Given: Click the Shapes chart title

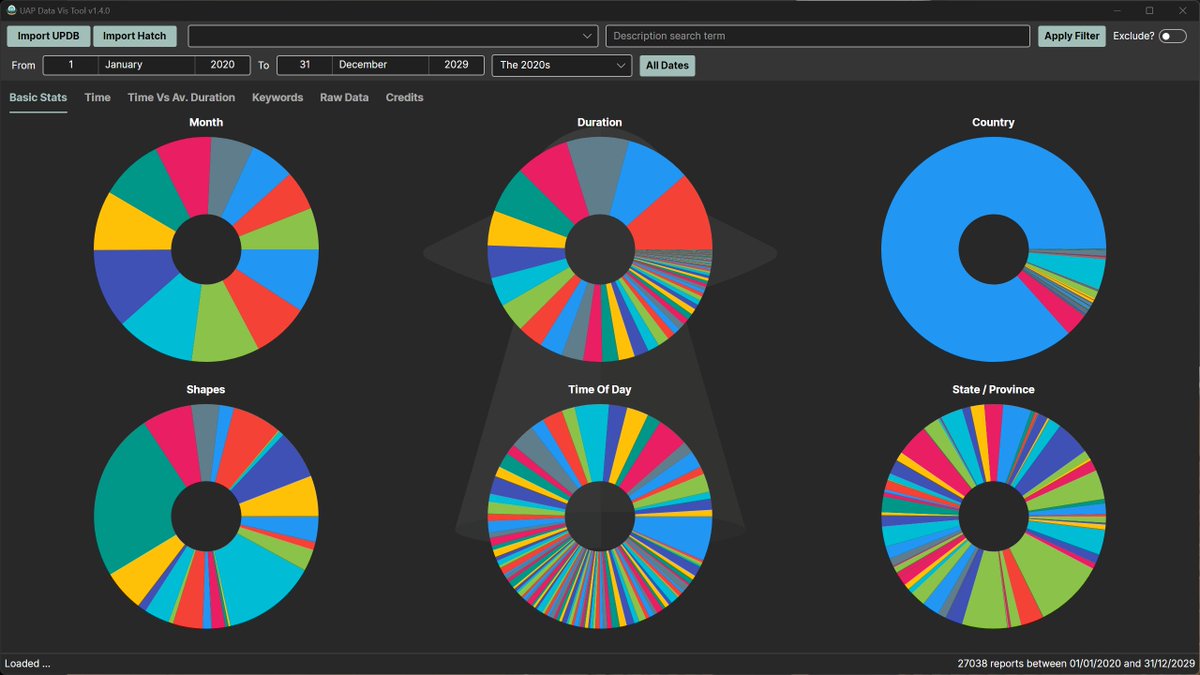Looking at the screenshot, I should coord(206,390).
